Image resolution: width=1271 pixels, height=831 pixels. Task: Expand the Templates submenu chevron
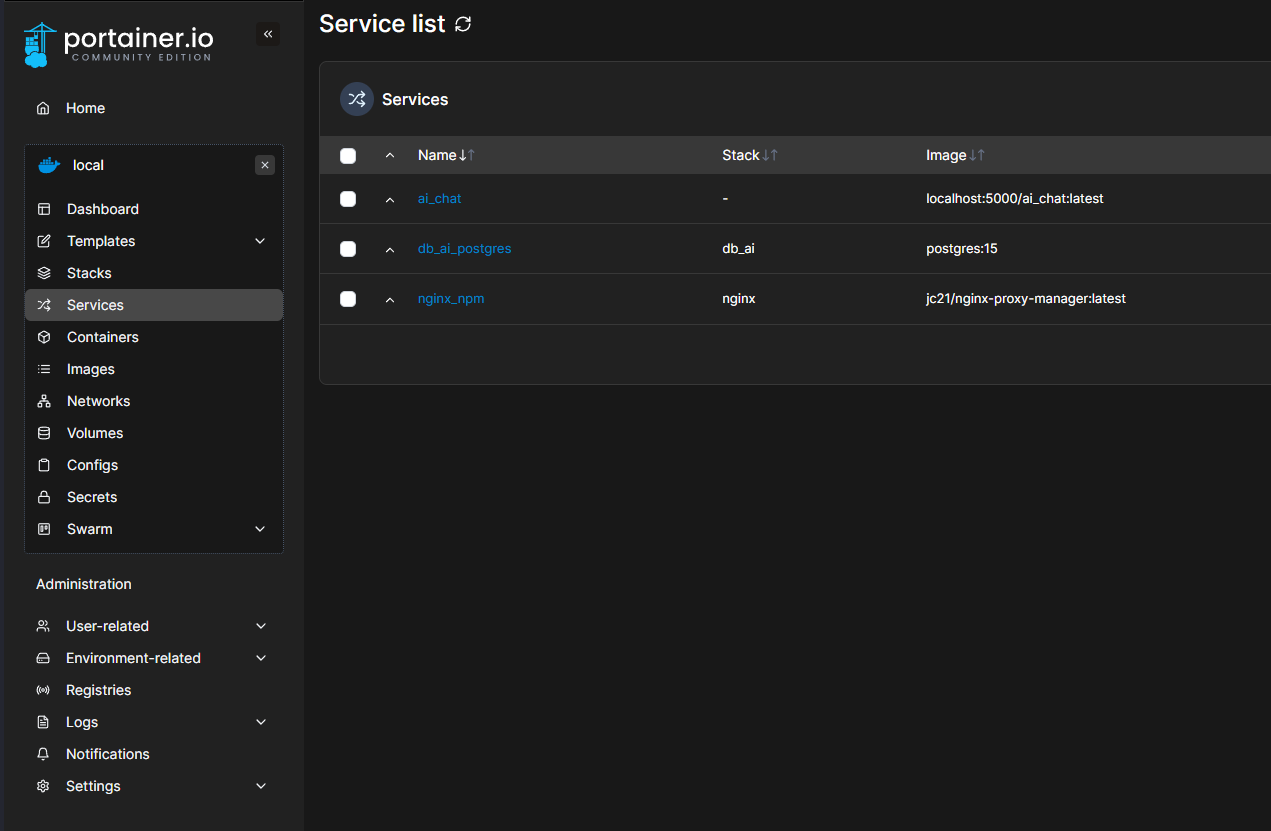point(260,241)
